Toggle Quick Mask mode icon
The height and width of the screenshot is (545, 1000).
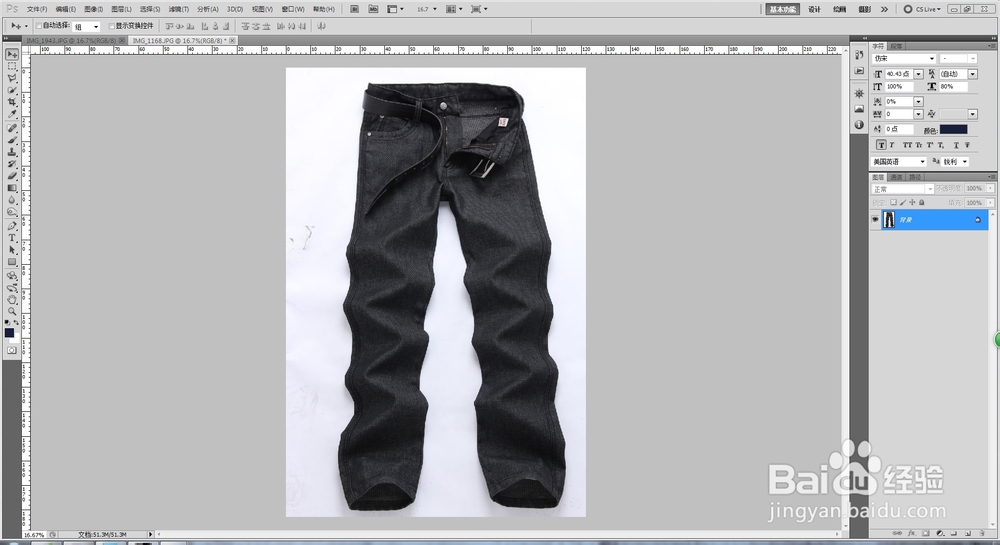coord(11,351)
